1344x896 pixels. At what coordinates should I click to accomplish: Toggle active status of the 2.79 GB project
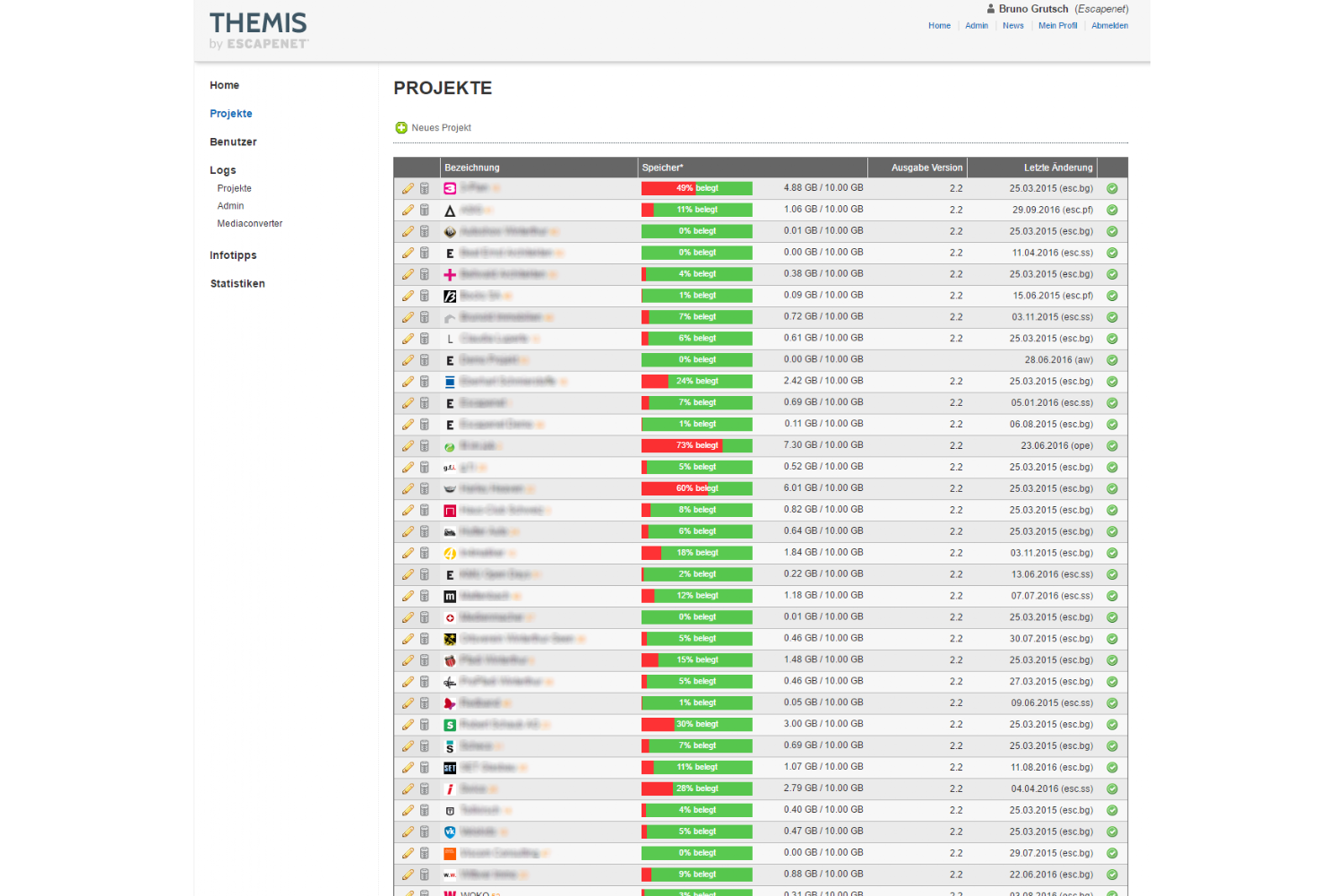[1112, 789]
